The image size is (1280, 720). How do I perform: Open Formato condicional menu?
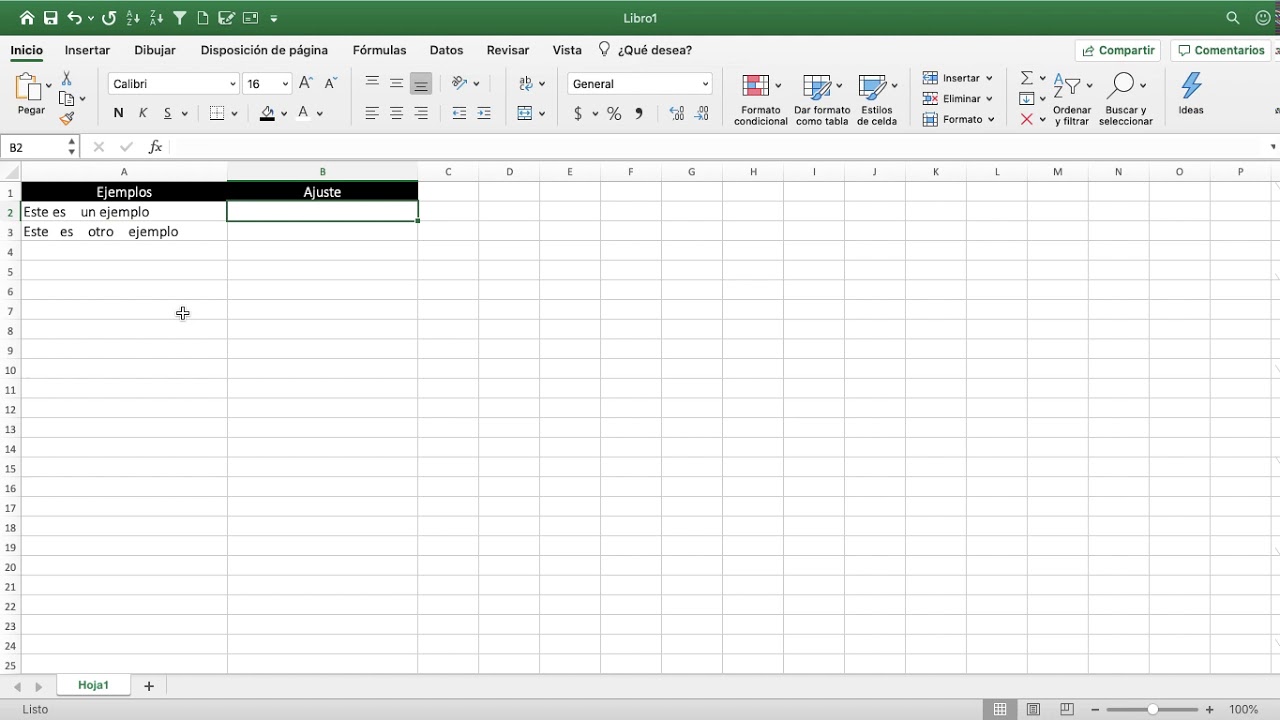[x=761, y=99]
